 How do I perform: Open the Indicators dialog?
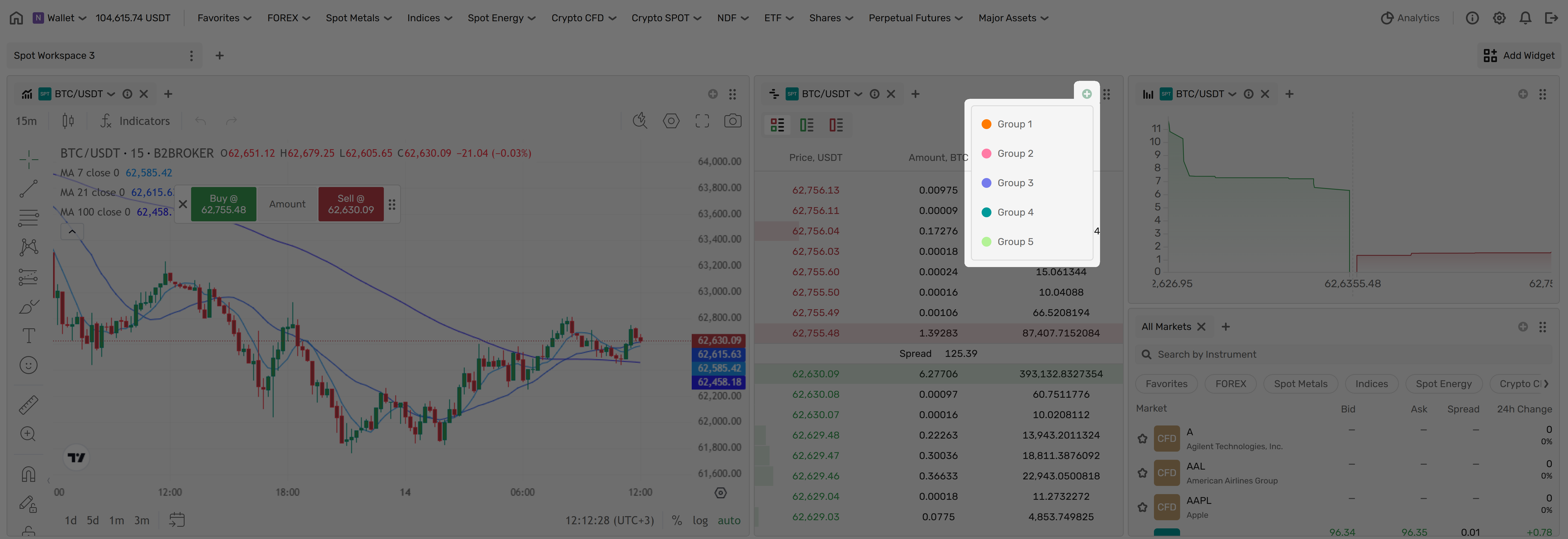tap(135, 121)
